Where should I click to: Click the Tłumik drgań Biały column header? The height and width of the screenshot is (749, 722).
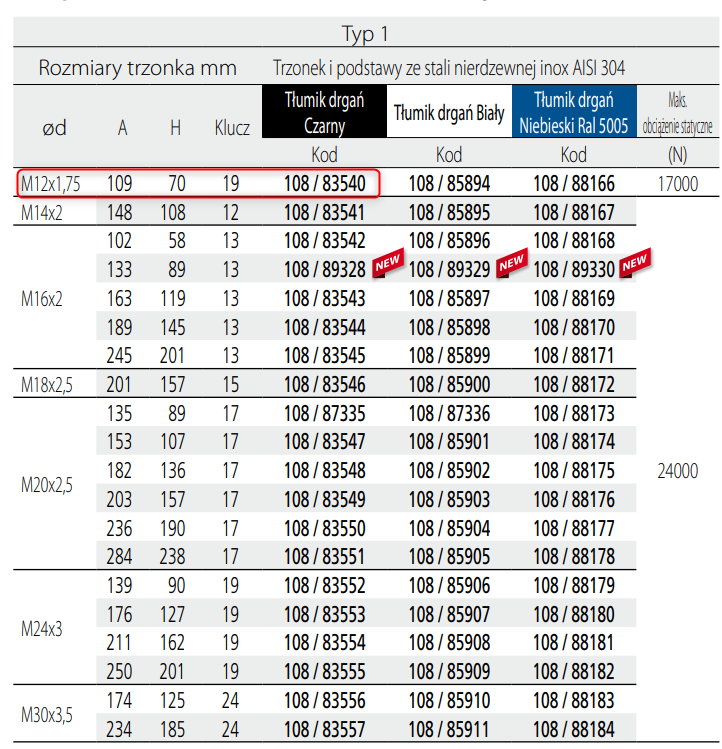(x=449, y=113)
